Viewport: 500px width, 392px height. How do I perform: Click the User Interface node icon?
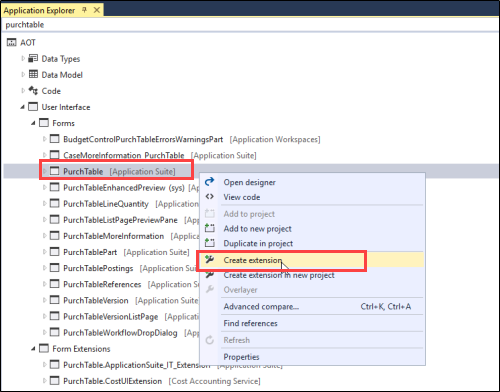pyautogui.click(x=33, y=107)
